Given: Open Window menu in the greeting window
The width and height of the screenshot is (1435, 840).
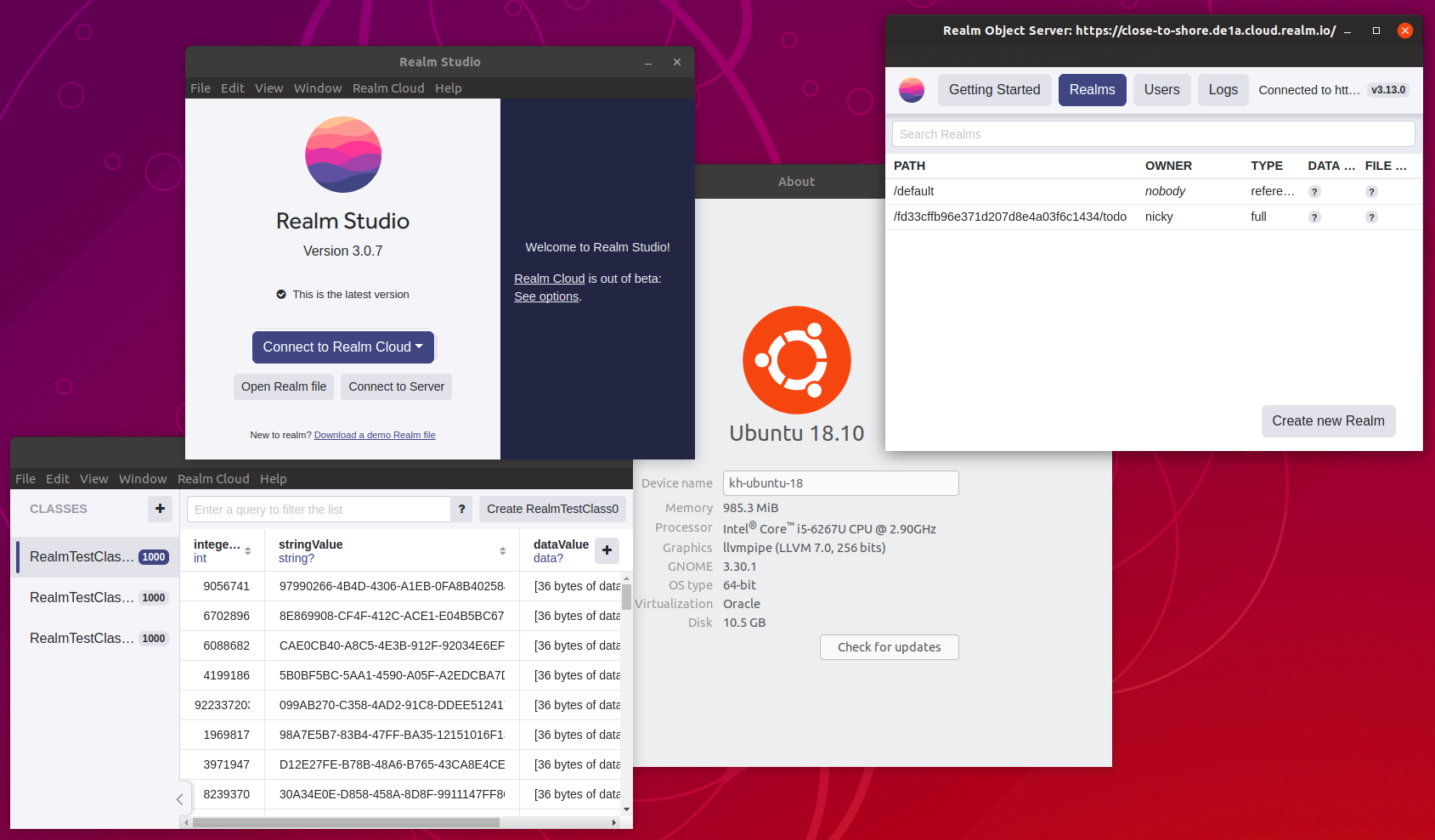Looking at the screenshot, I should (x=318, y=88).
